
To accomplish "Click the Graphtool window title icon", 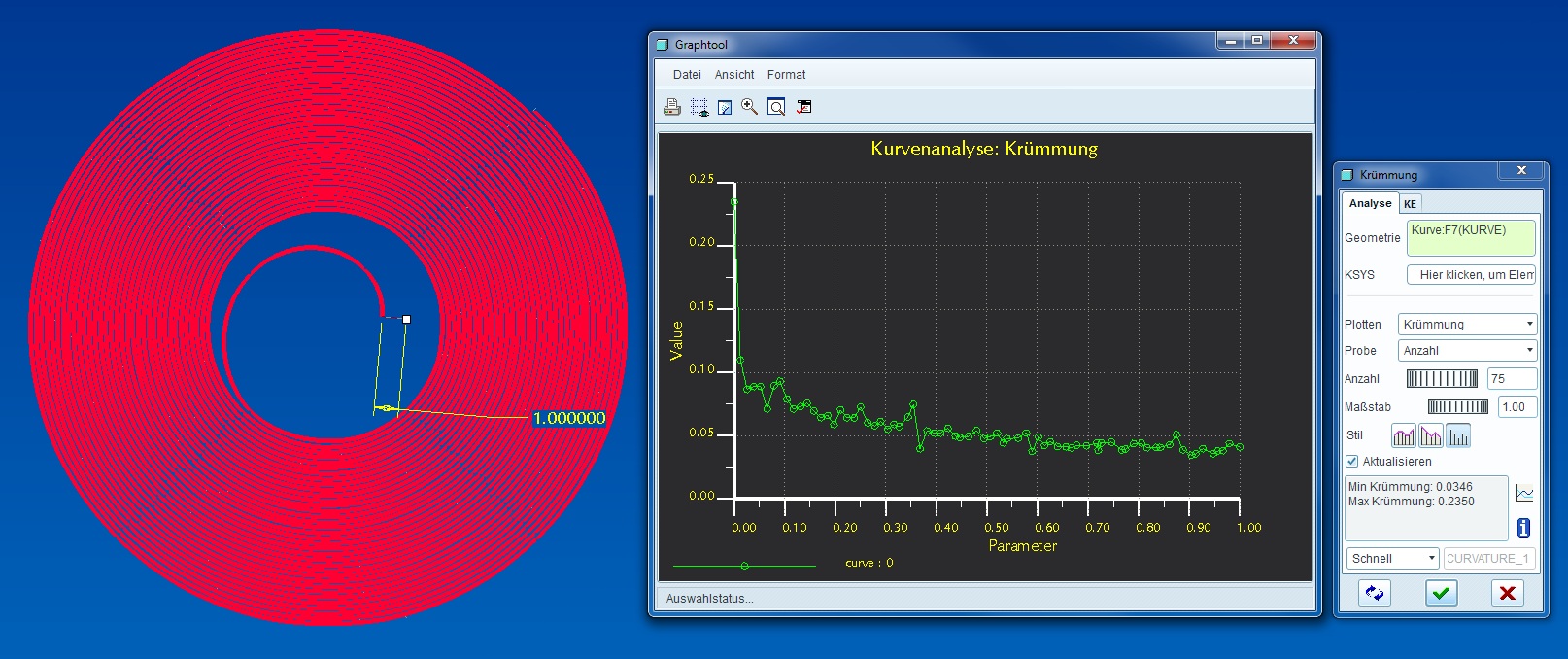I will 663,45.
